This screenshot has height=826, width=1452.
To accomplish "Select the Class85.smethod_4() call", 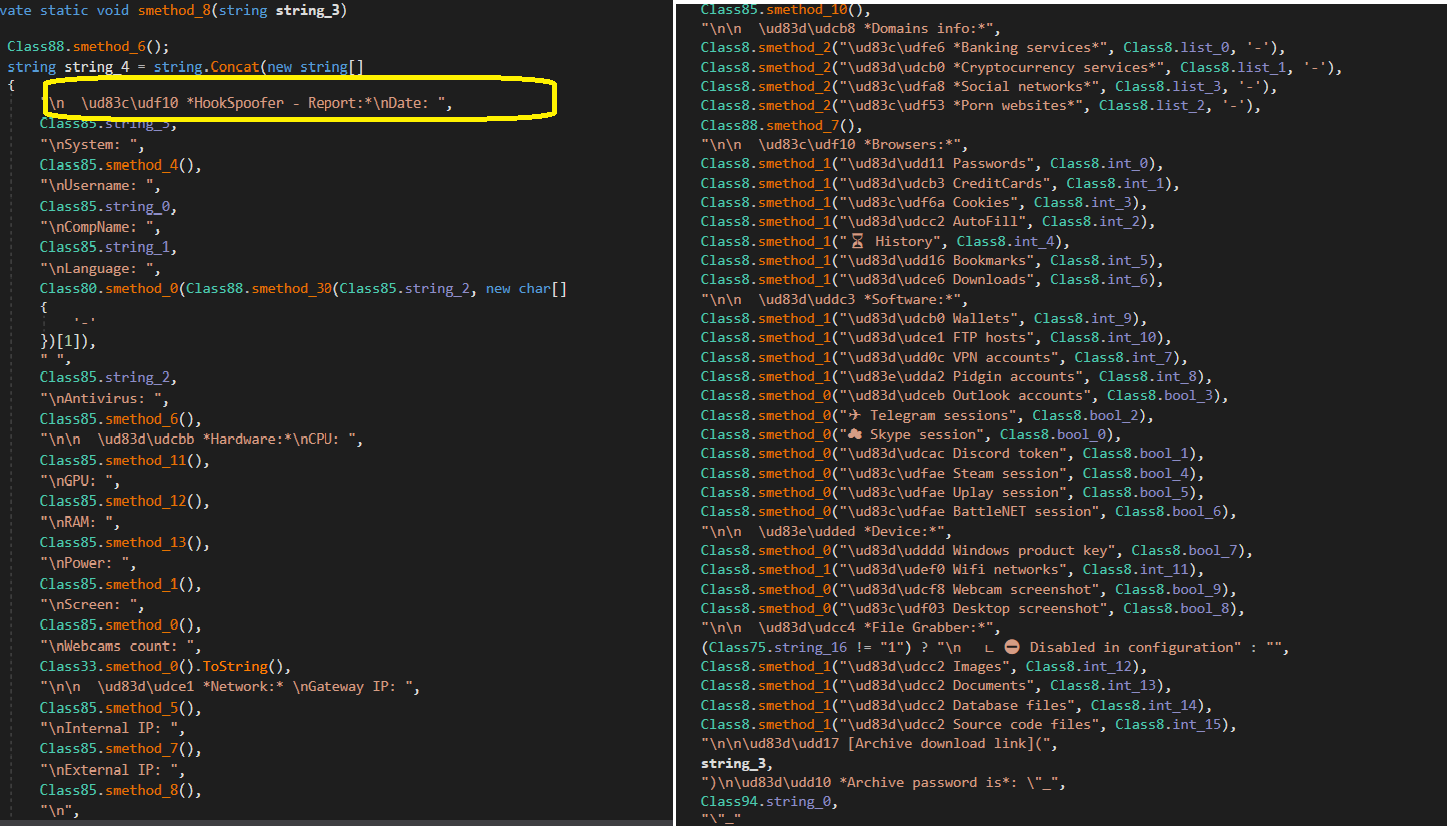I will (x=121, y=165).
